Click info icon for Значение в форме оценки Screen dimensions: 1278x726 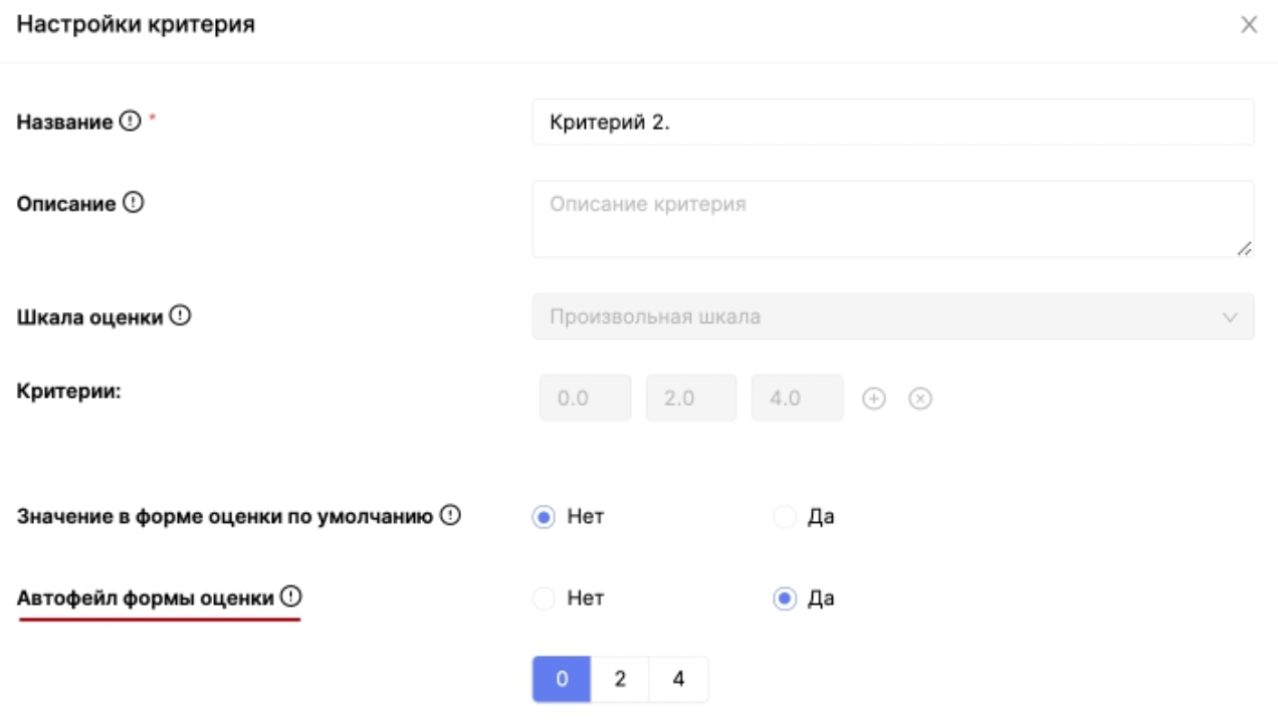pos(450,517)
